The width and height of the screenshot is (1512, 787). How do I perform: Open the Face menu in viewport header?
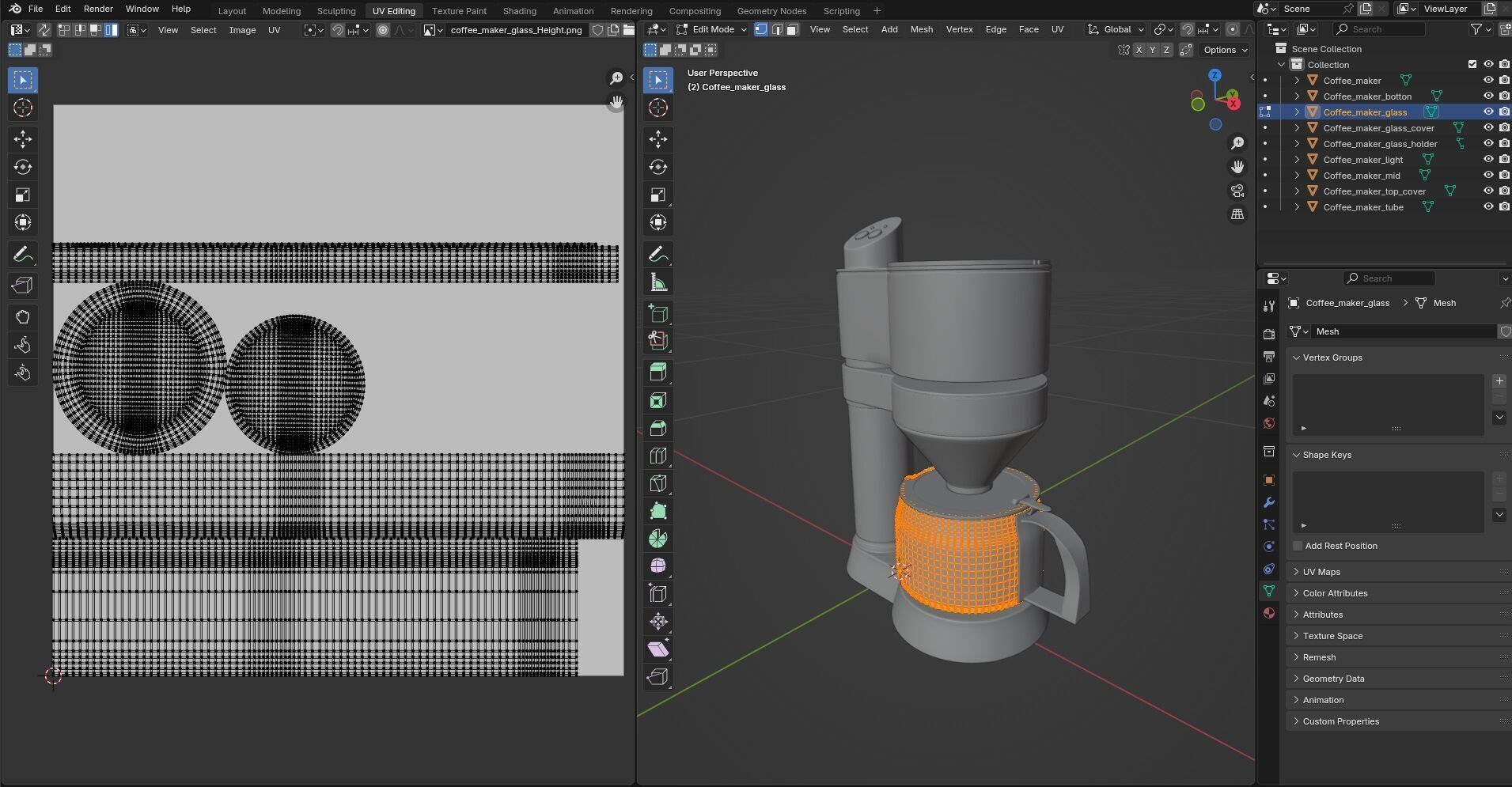point(1029,29)
